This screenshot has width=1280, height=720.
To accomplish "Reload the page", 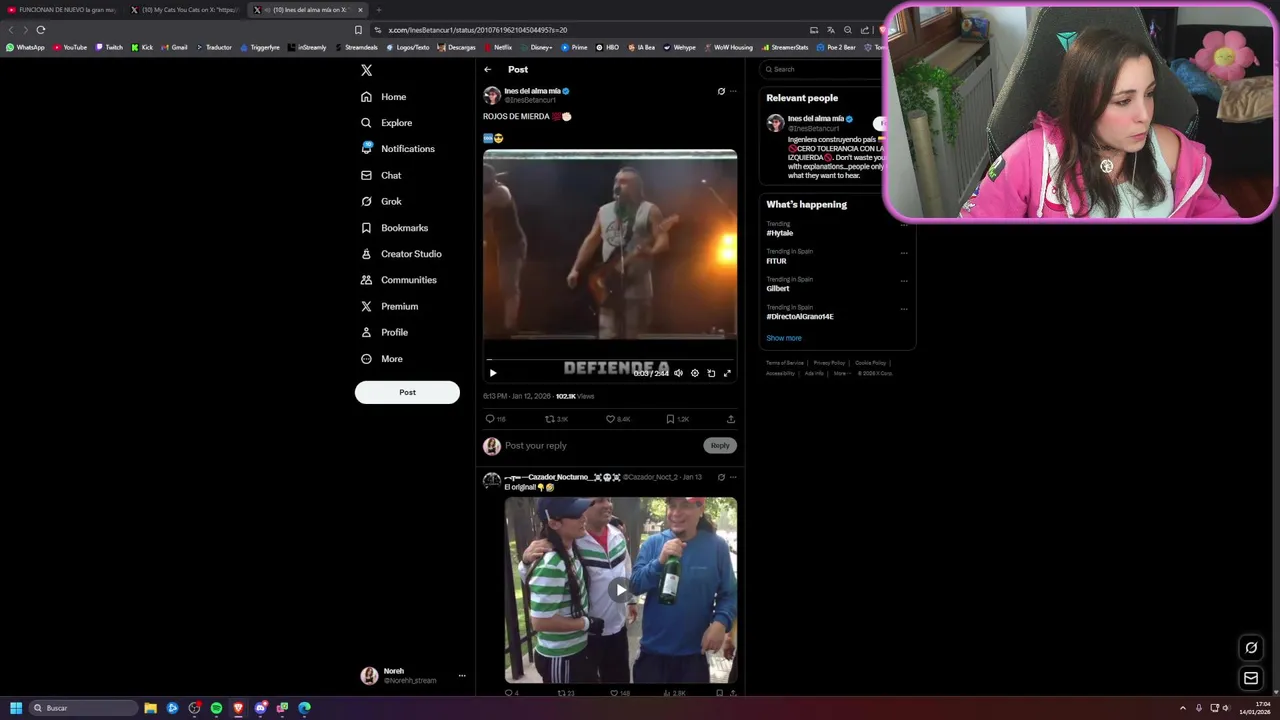I will (41, 30).
